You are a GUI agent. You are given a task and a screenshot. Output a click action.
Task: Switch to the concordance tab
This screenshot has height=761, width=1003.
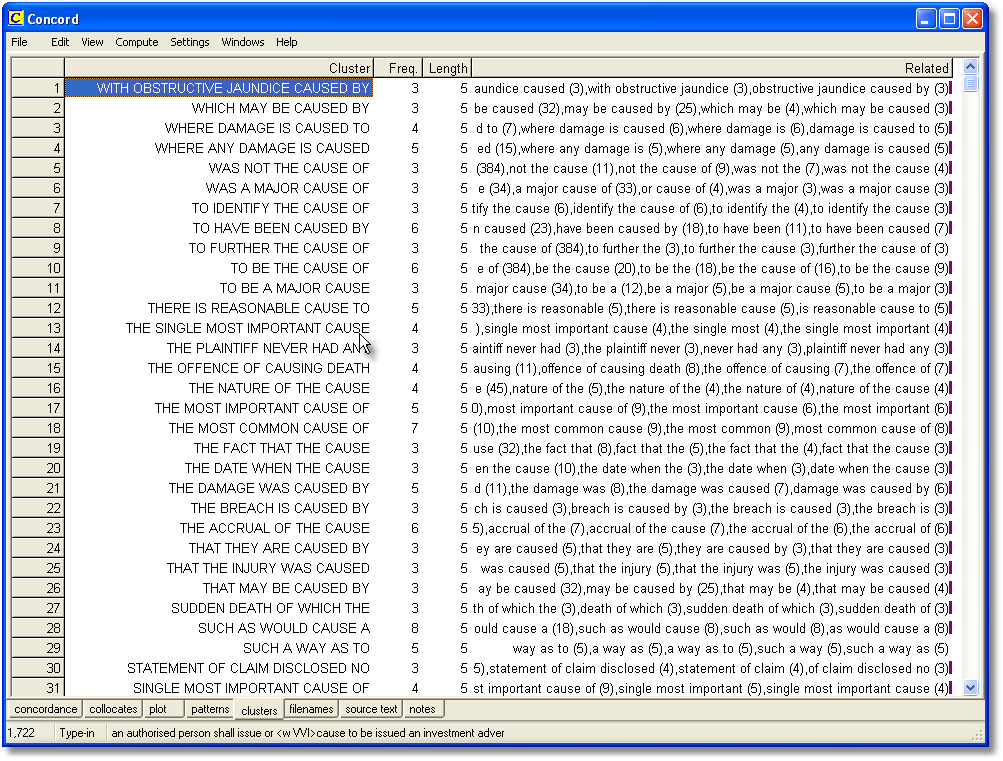(x=46, y=709)
